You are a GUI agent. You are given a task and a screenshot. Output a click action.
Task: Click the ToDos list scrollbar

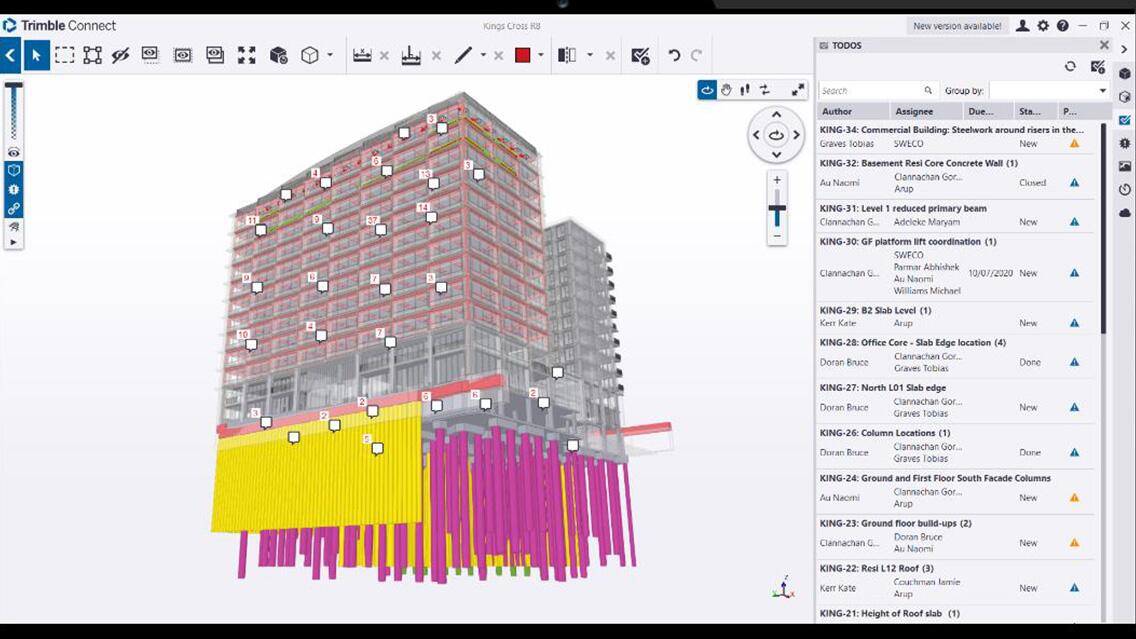[1103, 228]
